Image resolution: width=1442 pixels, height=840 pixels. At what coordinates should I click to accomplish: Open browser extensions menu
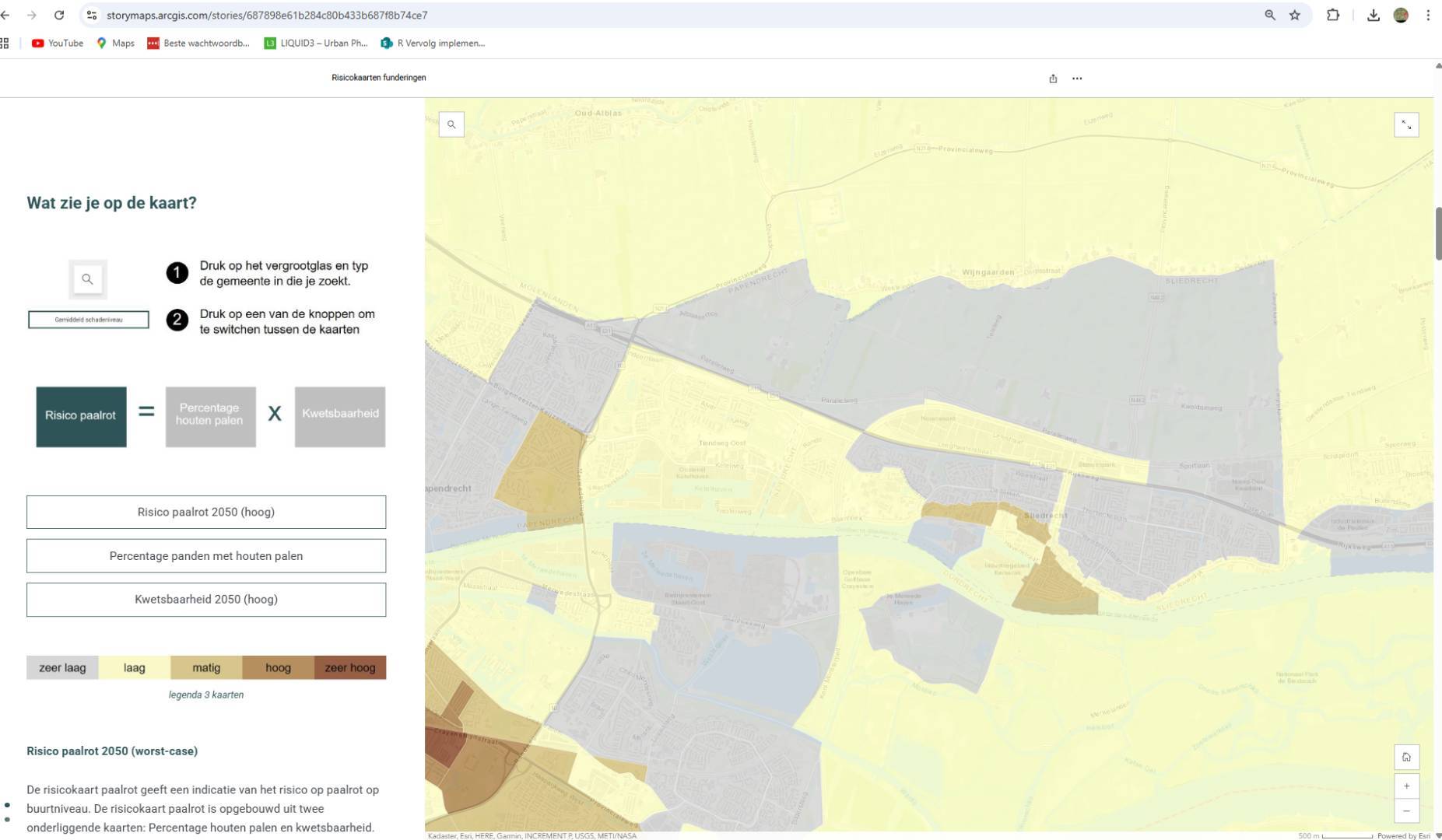1333,15
